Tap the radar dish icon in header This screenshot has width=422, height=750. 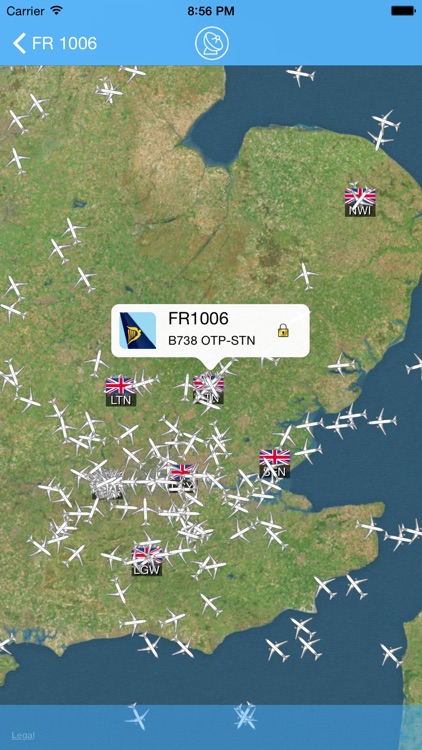[x=211, y=43]
